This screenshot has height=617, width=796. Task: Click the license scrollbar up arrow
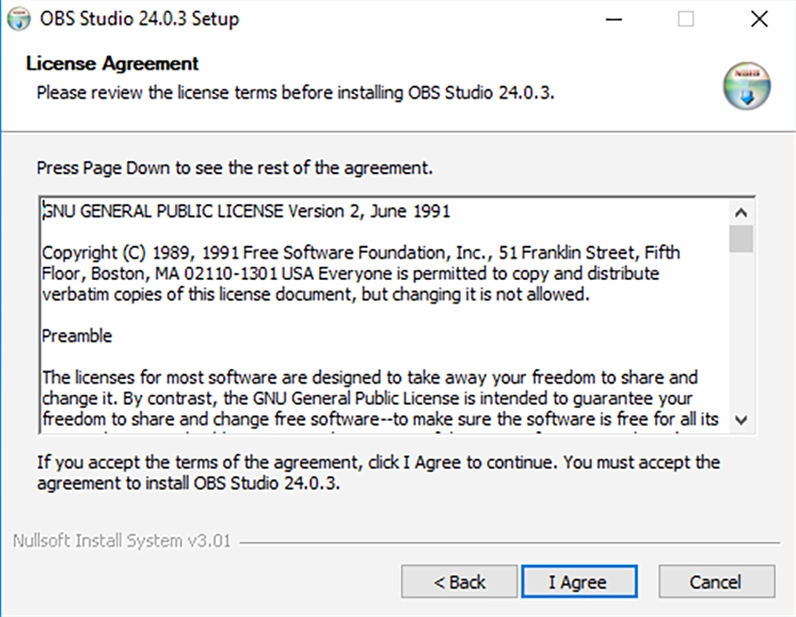[x=741, y=212]
